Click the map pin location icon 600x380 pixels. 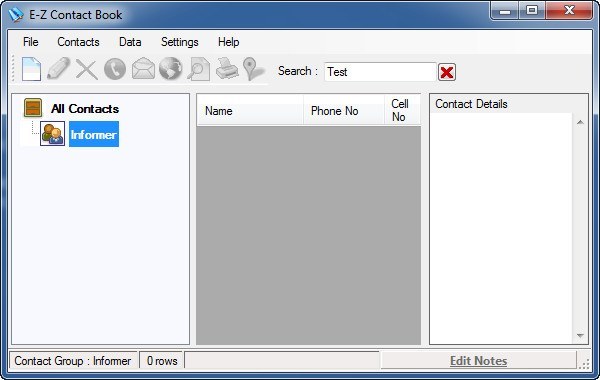[x=253, y=69]
